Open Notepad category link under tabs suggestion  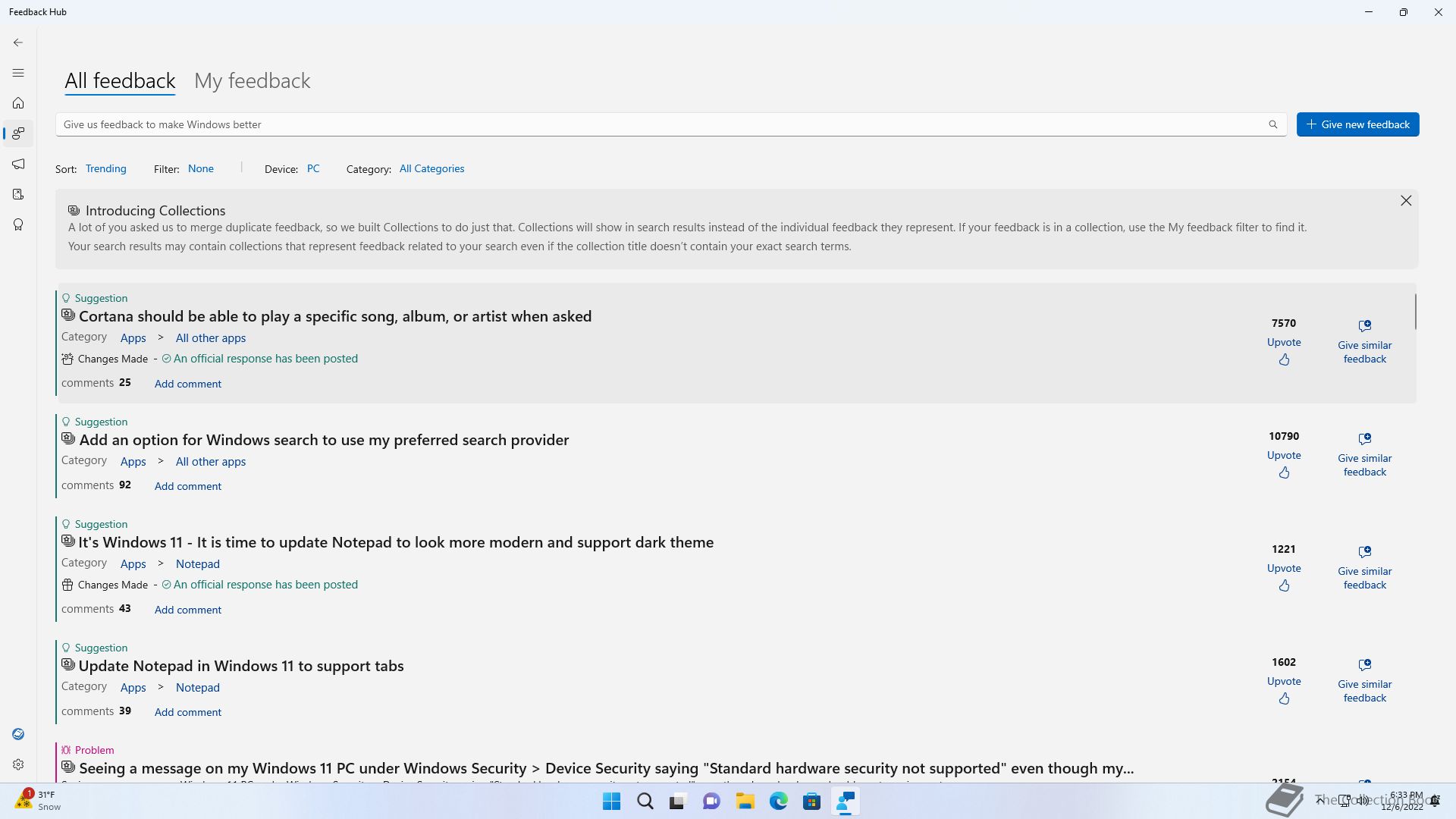coord(198,688)
